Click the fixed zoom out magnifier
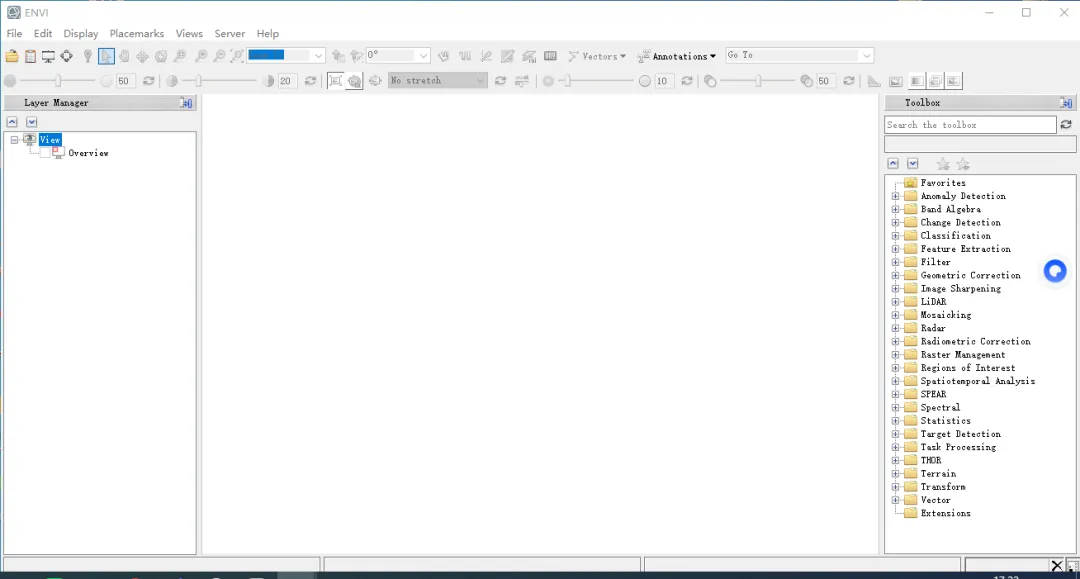The width and height of the screenshot is (1080, 579). pos(219,56)
